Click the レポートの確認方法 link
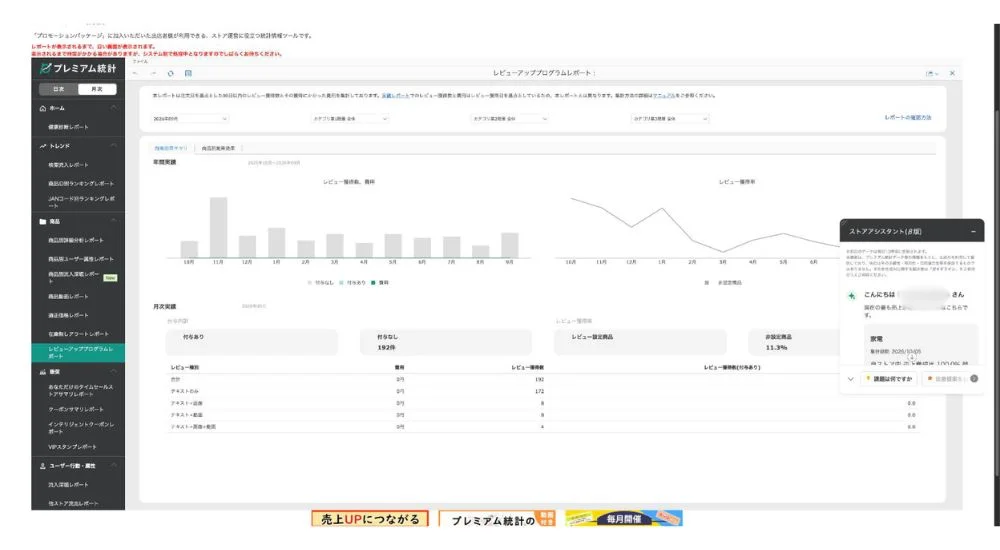This screenshot has width=1000, height=550. point(908,117)
